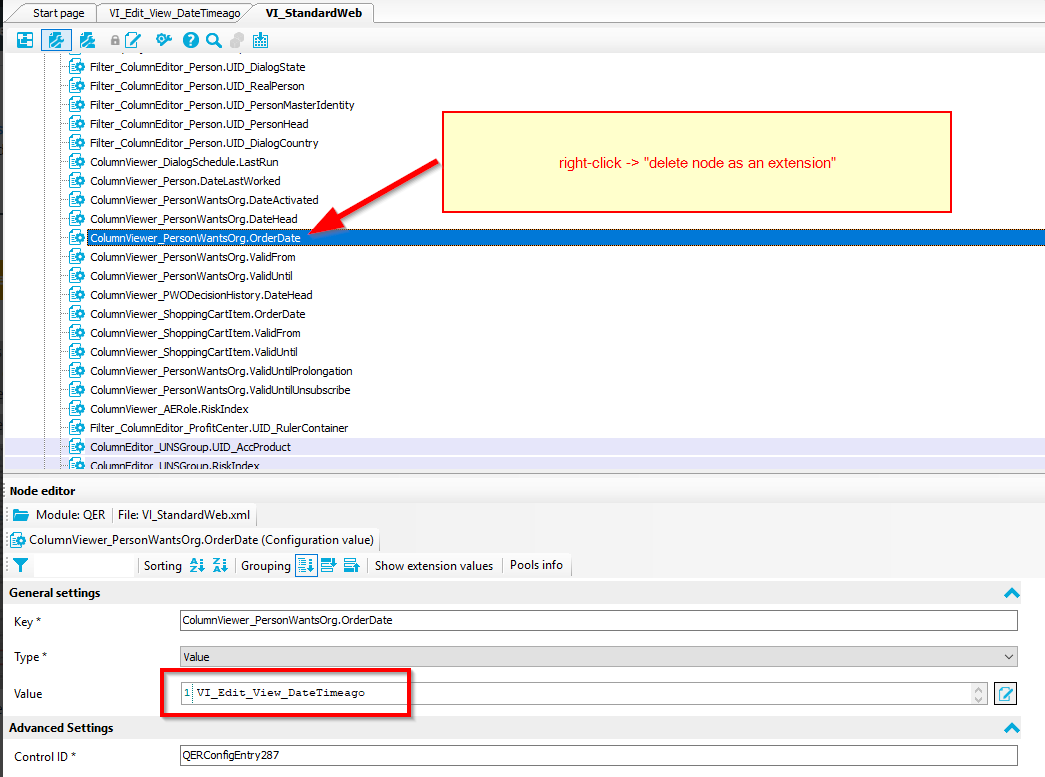
Task: Collapse the General settings section
Action: tap(1012, 593)
